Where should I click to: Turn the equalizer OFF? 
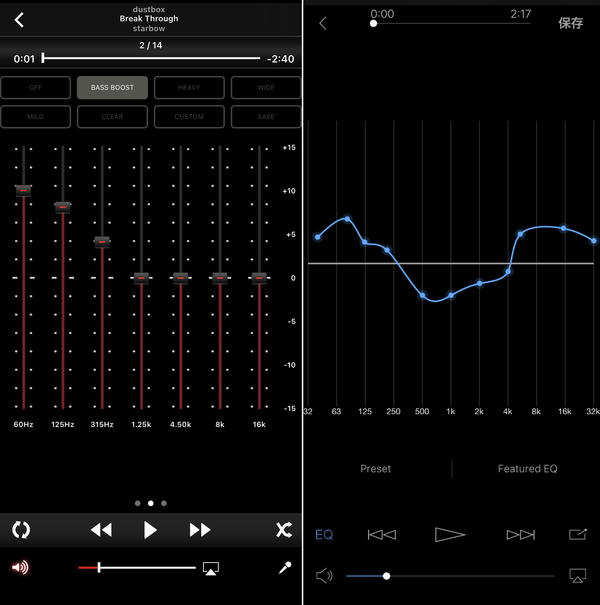point(35,88)
